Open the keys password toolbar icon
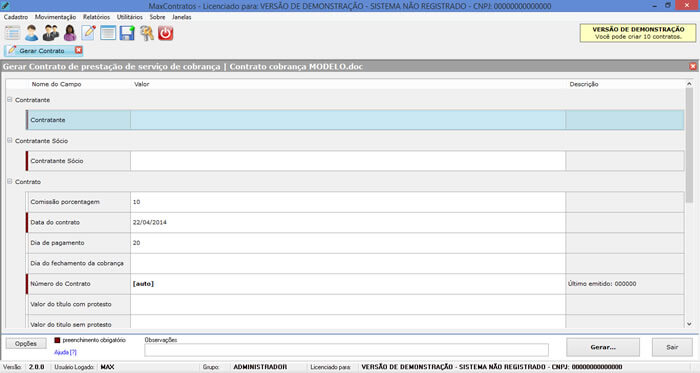This screenshot has width=700, height=373. tap(146, 33)
